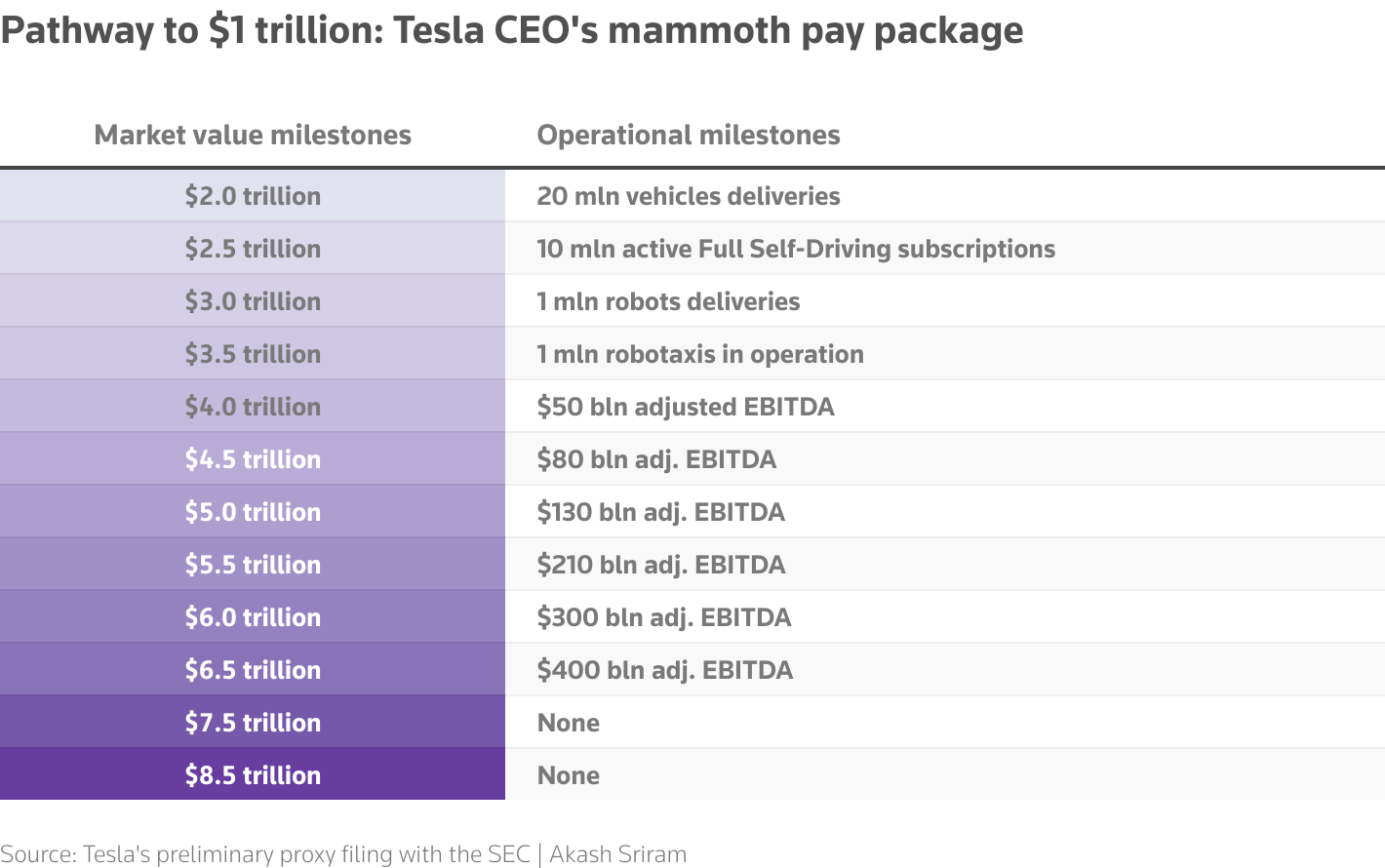
Task: Click the $2.0 trillion market value cell
Action: point(253,196)
